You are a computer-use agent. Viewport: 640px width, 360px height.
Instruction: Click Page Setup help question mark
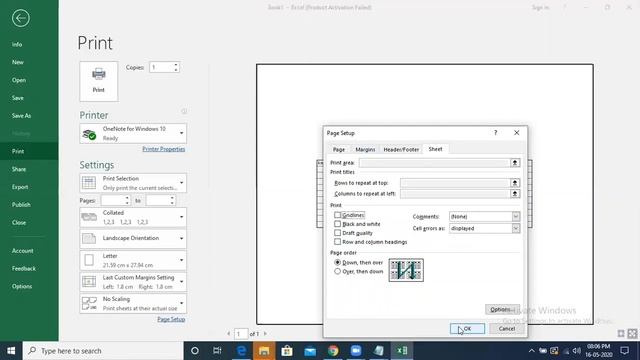(x=496, y=133)
